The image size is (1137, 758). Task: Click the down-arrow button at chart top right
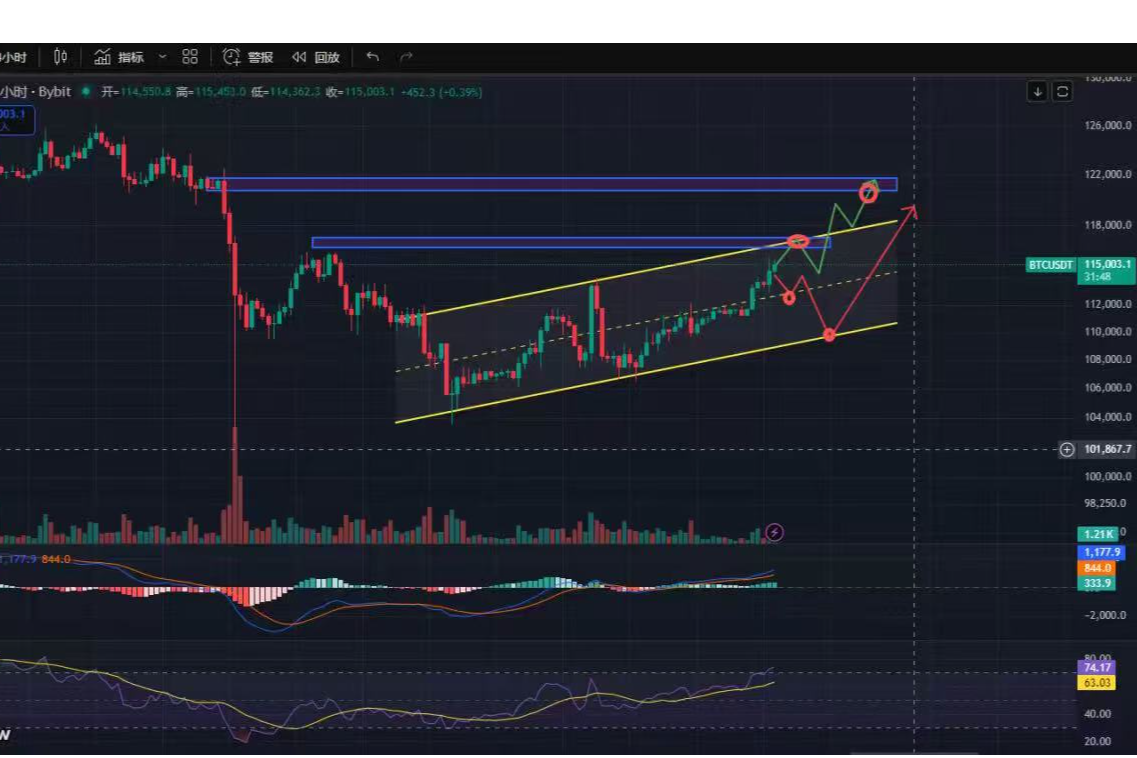(1038, 91)
